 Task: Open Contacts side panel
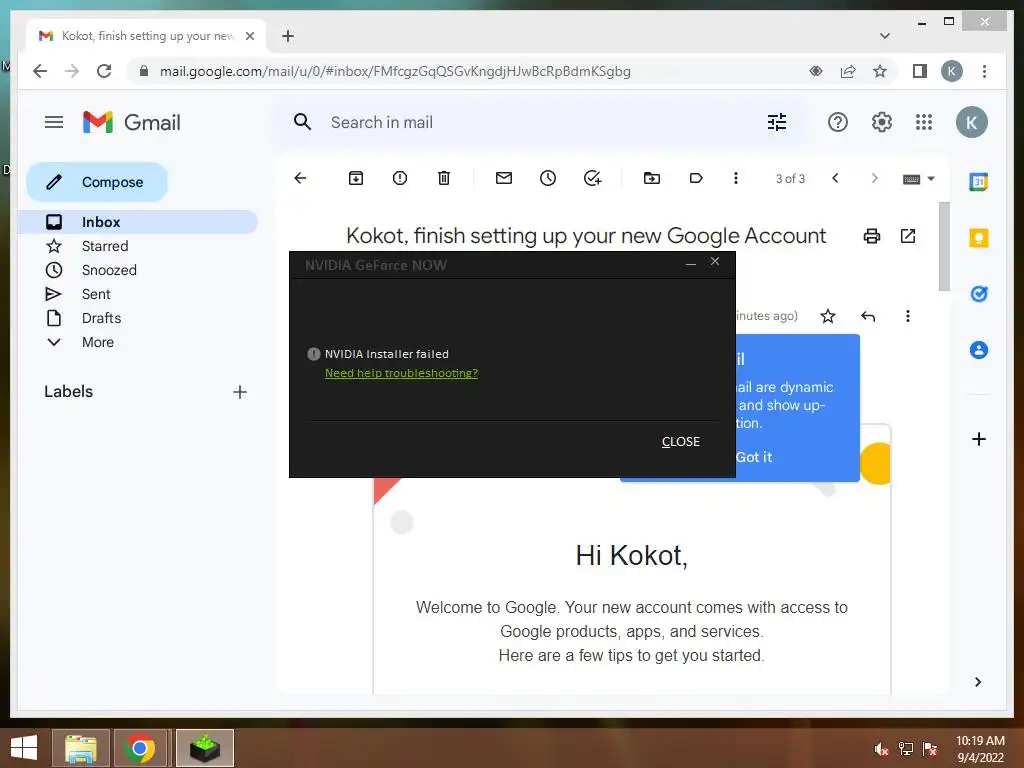tap(978, 350)
